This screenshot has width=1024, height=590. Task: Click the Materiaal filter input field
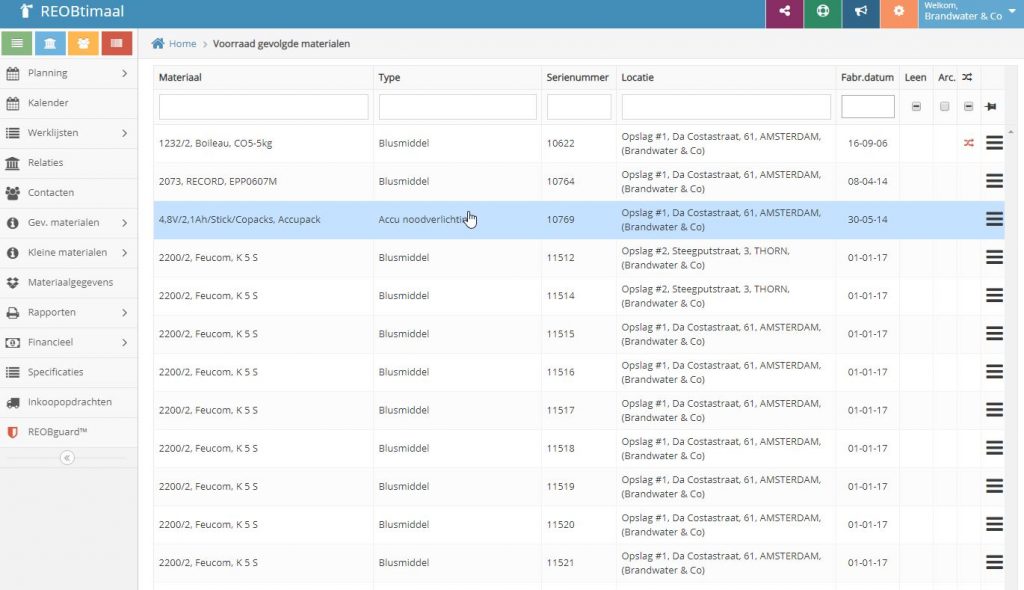263,107
